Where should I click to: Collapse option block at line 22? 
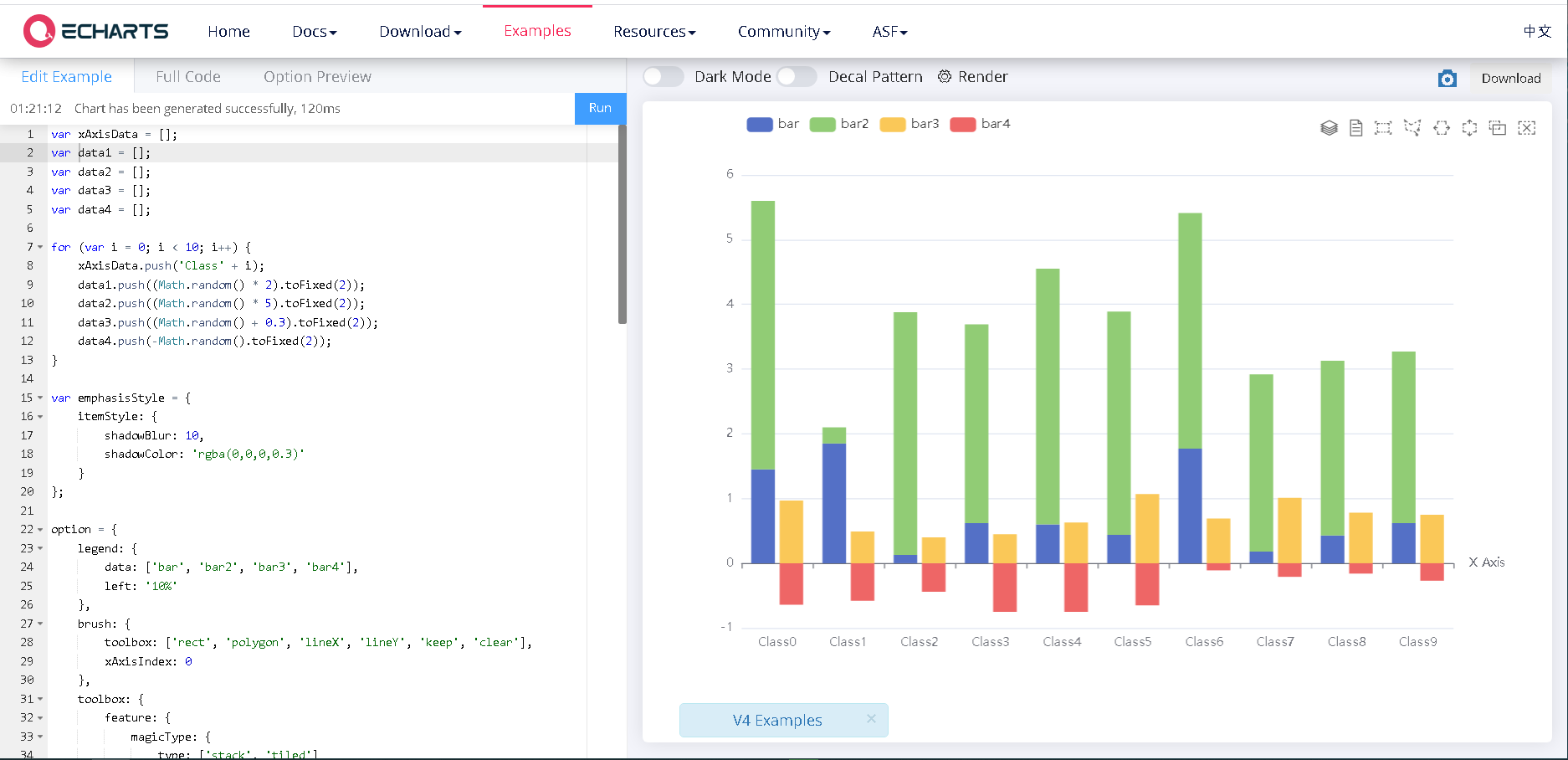point(40,529)
